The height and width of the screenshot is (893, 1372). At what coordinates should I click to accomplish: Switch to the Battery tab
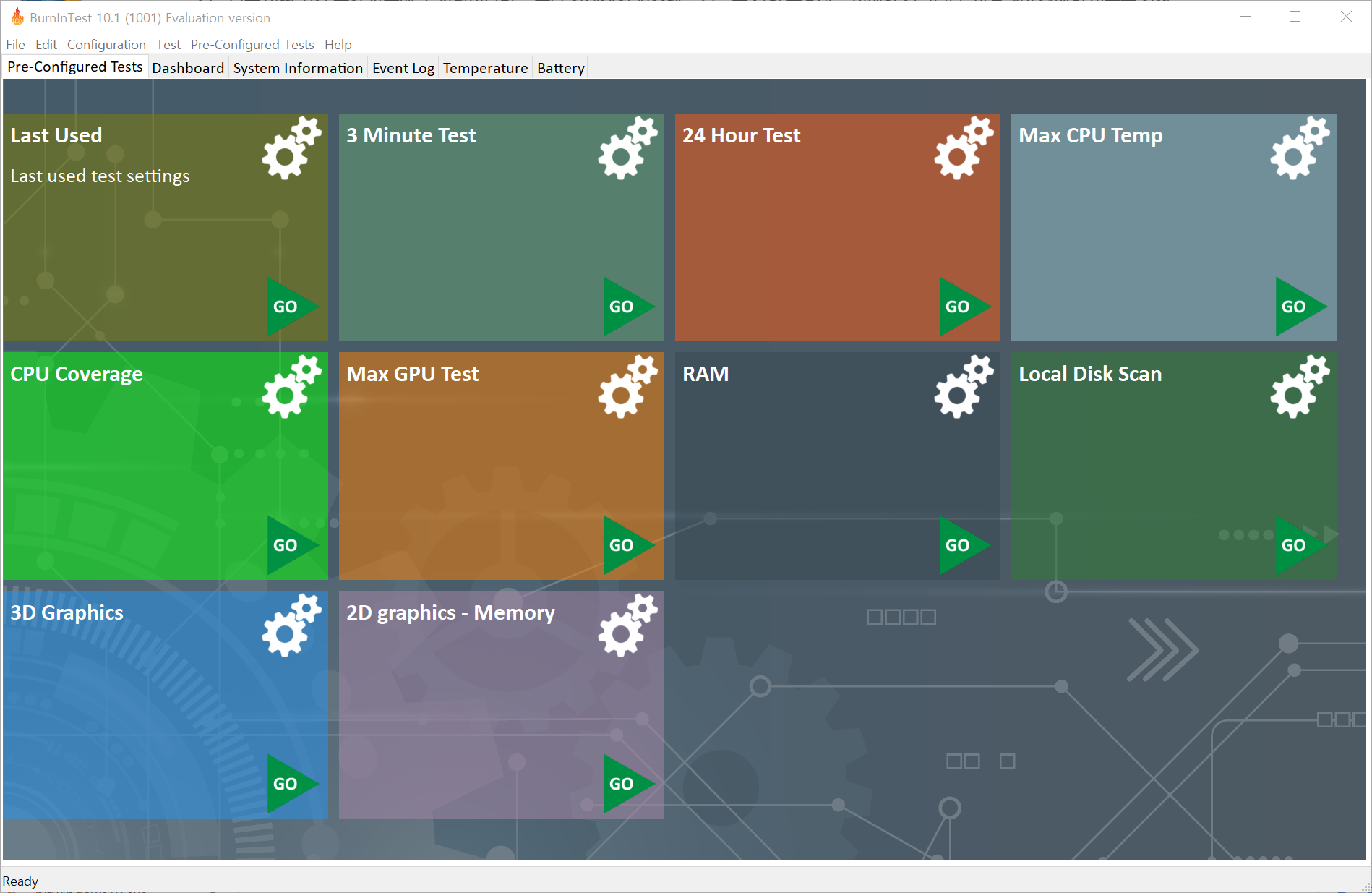561,68
